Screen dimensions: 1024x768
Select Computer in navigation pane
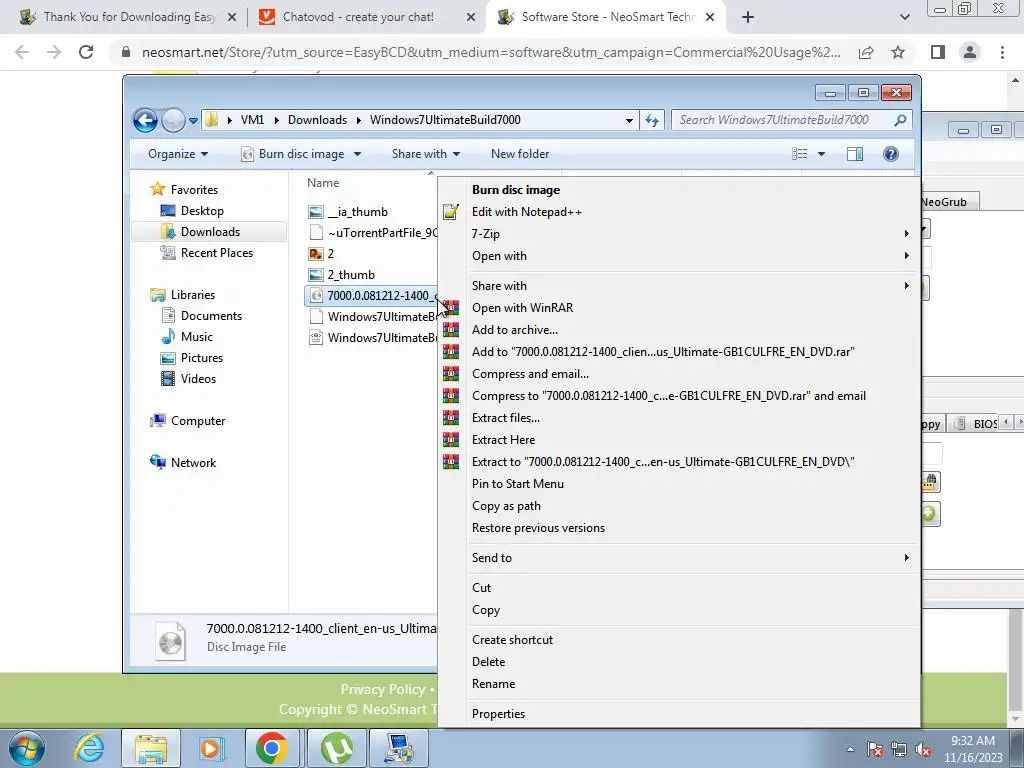point(197,421)
